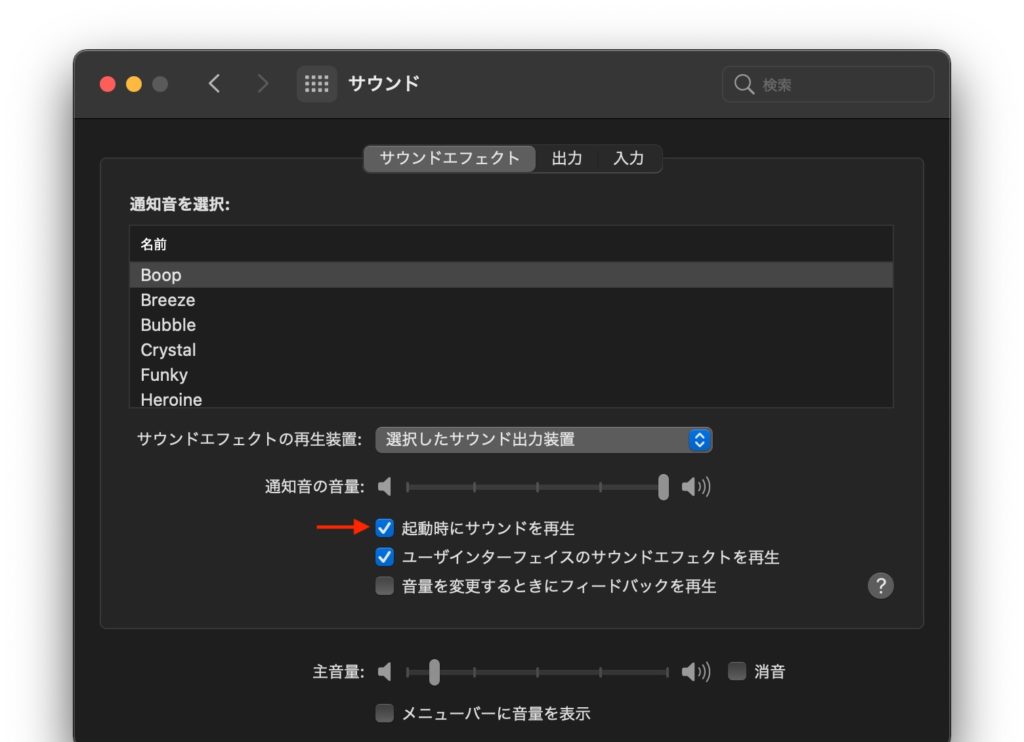Open the サウンドエフェクトの再生装置 dropdown
Viewport: 1024px width, 742px height.
(544, 440)
